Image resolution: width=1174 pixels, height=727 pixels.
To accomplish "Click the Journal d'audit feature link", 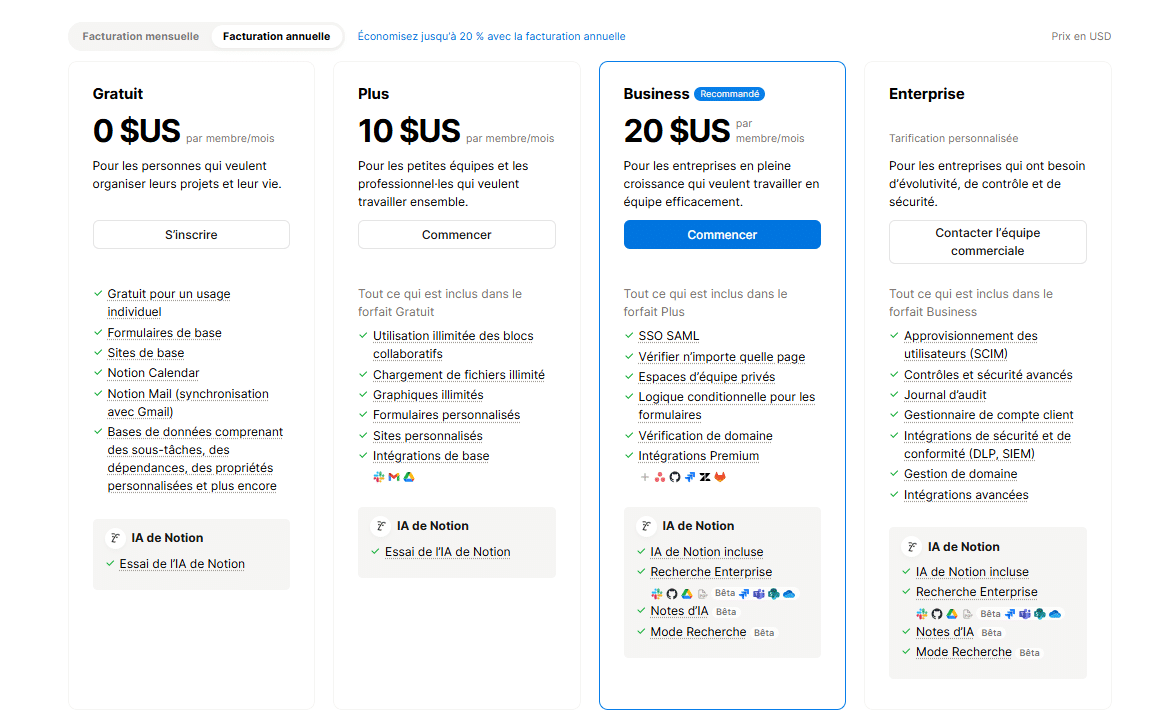I will pyautogui.click(x=945, y=395).
